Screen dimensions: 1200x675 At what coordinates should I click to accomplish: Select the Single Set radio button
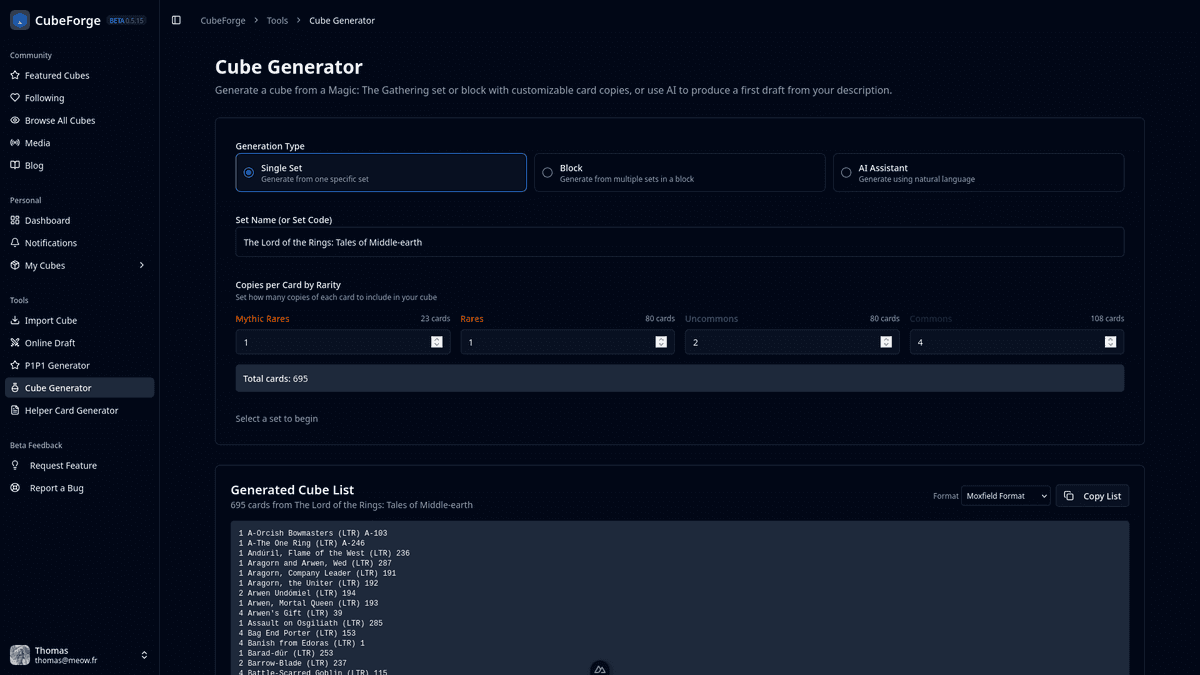[x=248, y=172]
